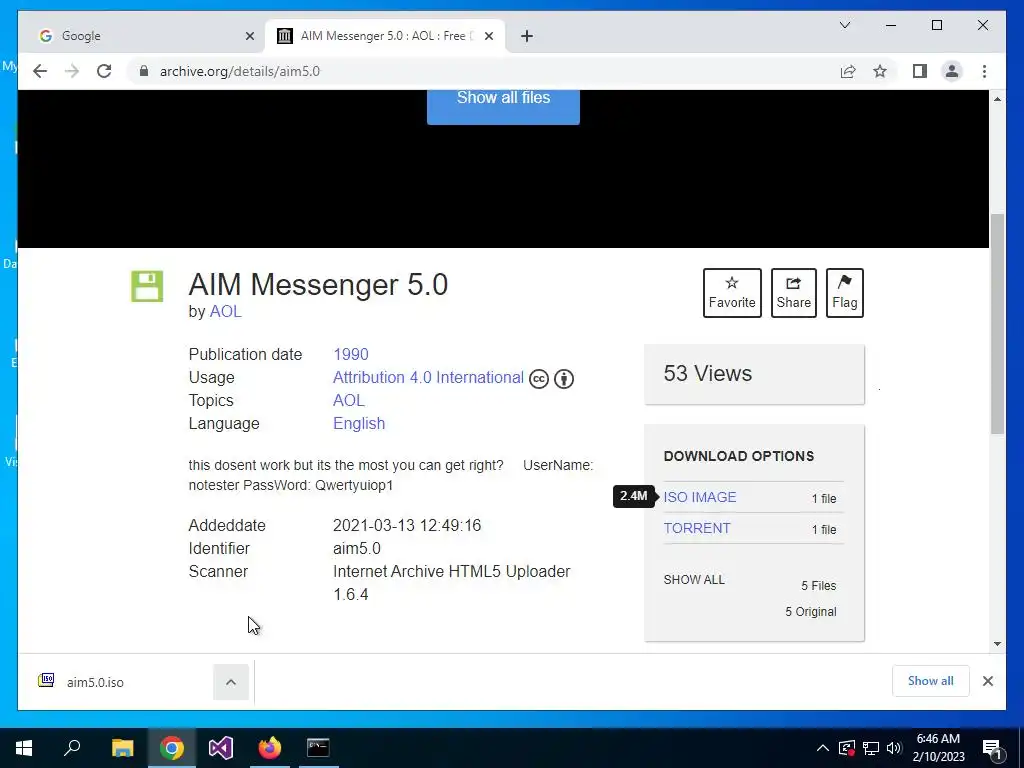Viewport: 1024px width, 768px height.
Task: Click the Addeddate value 2021-03-13 12:49:16
Action: click(407, 526)
